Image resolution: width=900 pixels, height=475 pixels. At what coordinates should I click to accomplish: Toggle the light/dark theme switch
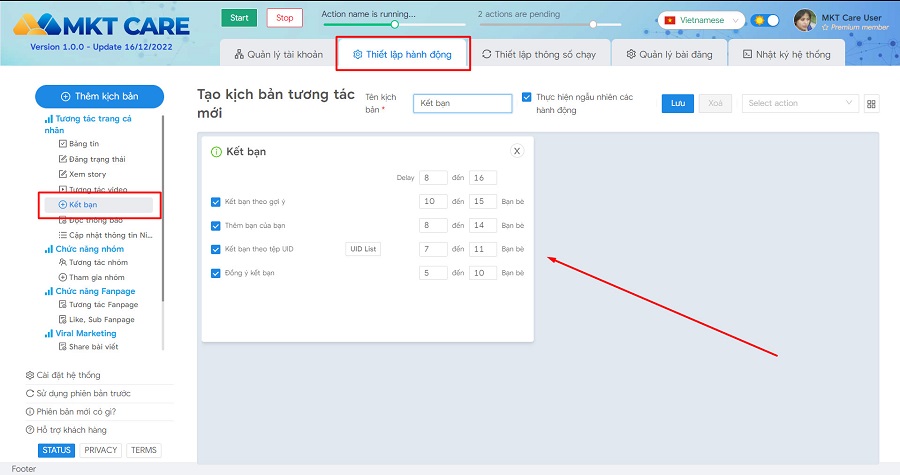point(766,21)
